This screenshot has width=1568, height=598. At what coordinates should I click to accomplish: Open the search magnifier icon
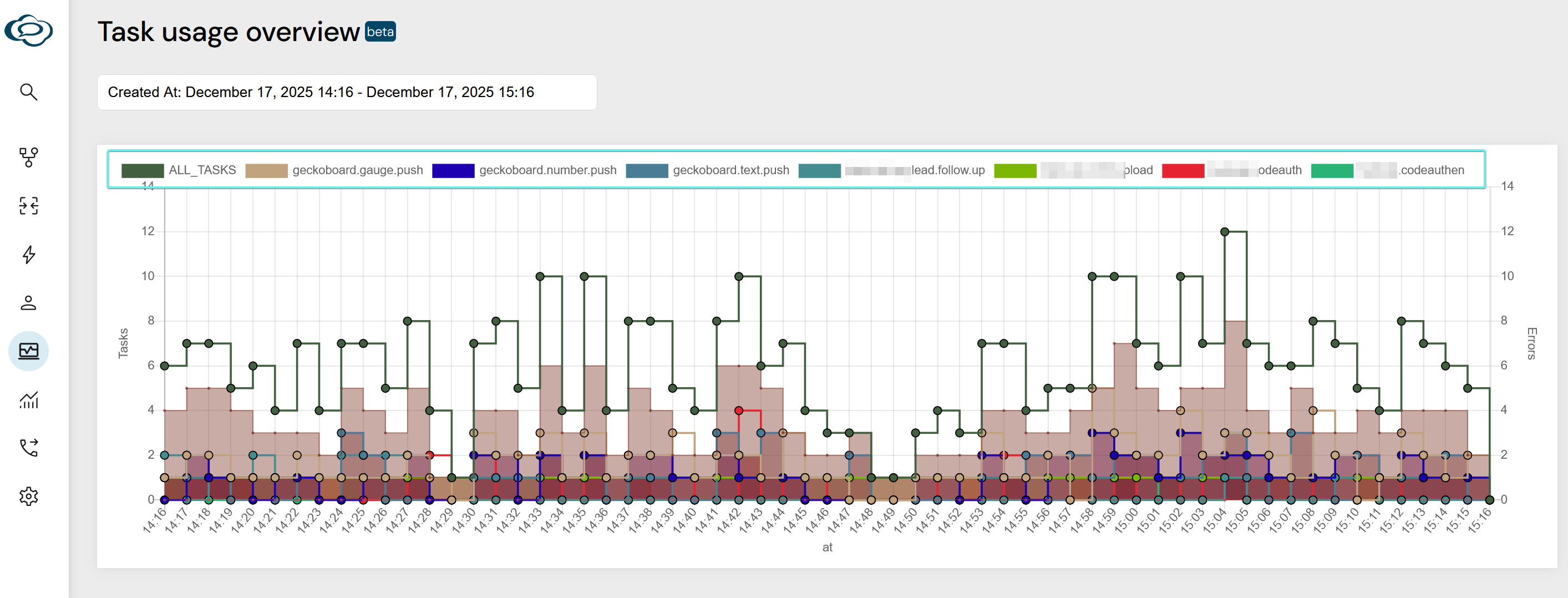pyautogui.click(x=29, y=92)
